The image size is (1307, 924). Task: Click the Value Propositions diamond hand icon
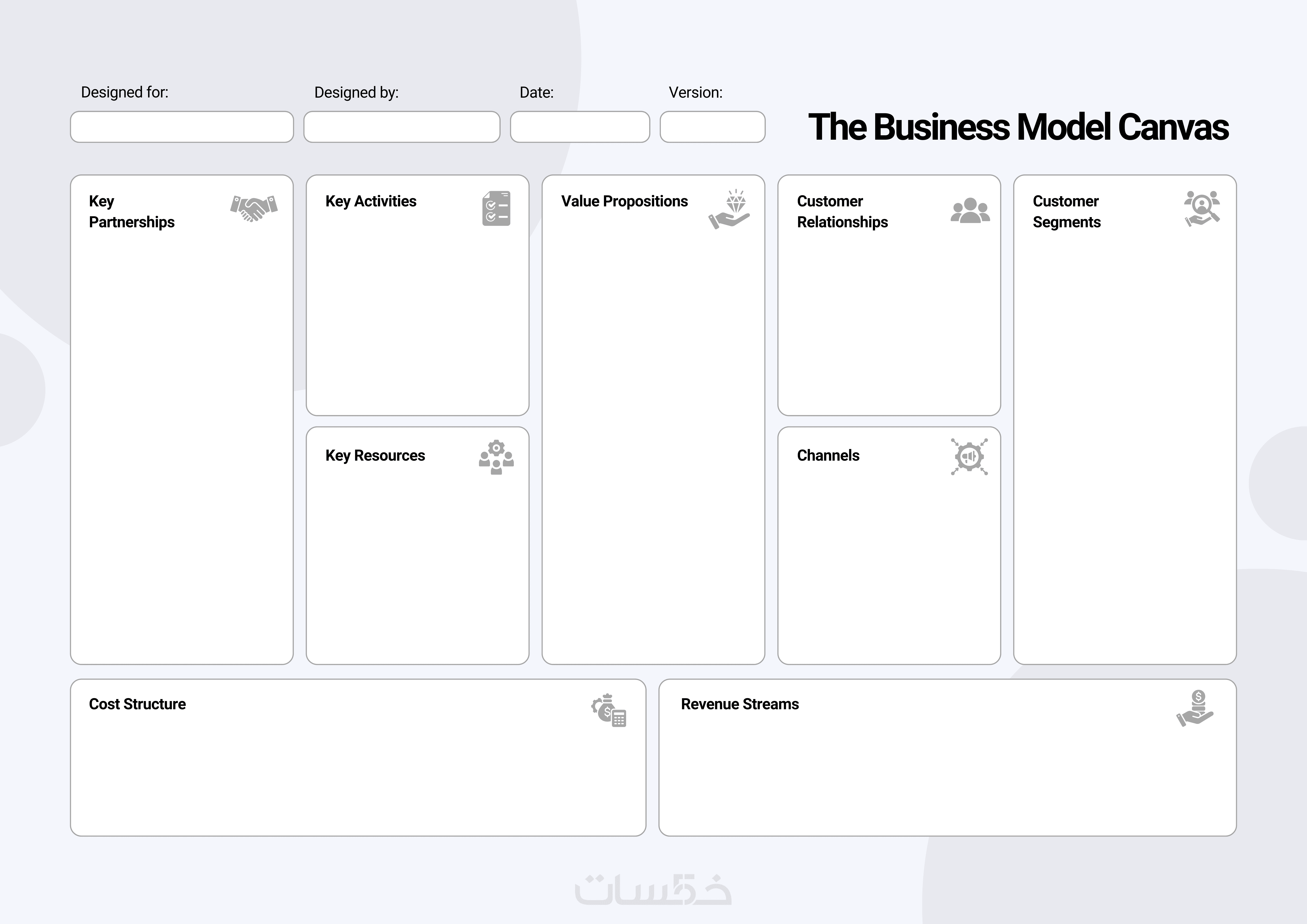click(x=729, y=209)
